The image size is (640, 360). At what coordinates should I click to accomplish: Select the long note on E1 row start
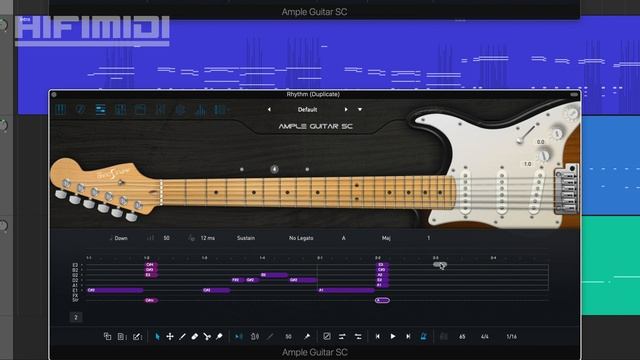pyautogui.click(x=115, y=290)
